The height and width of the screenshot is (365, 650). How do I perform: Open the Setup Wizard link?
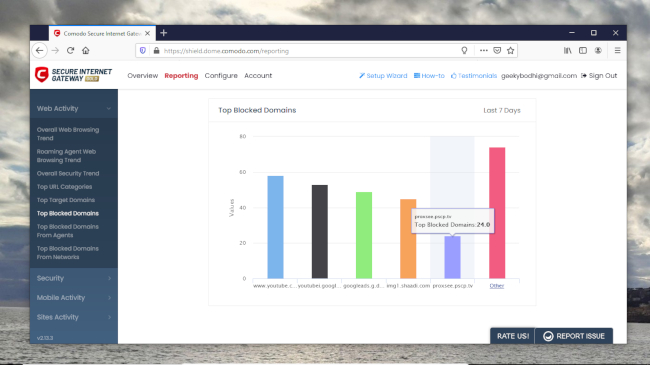click(383, 75)
